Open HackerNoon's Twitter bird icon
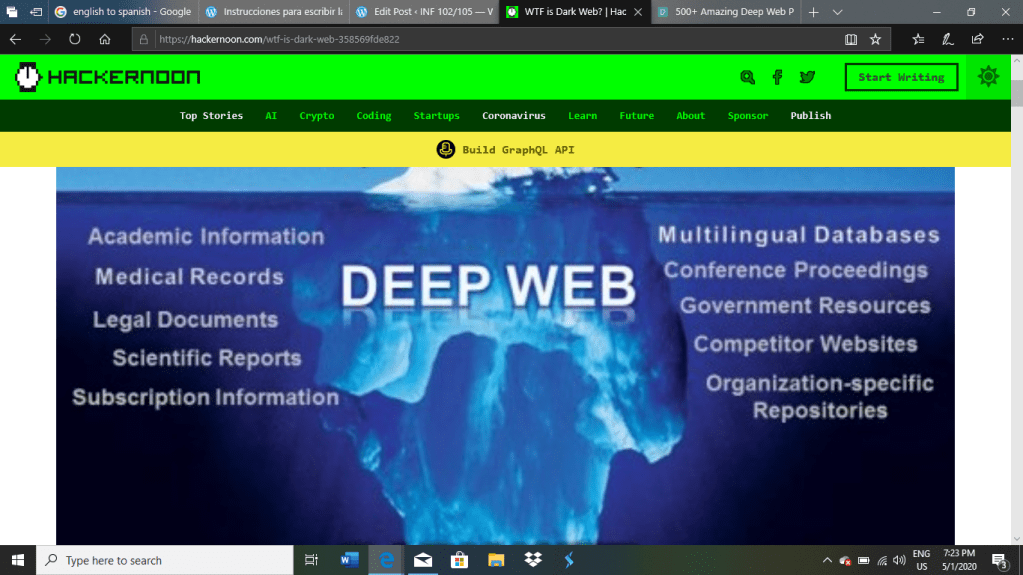 (807, 77)
